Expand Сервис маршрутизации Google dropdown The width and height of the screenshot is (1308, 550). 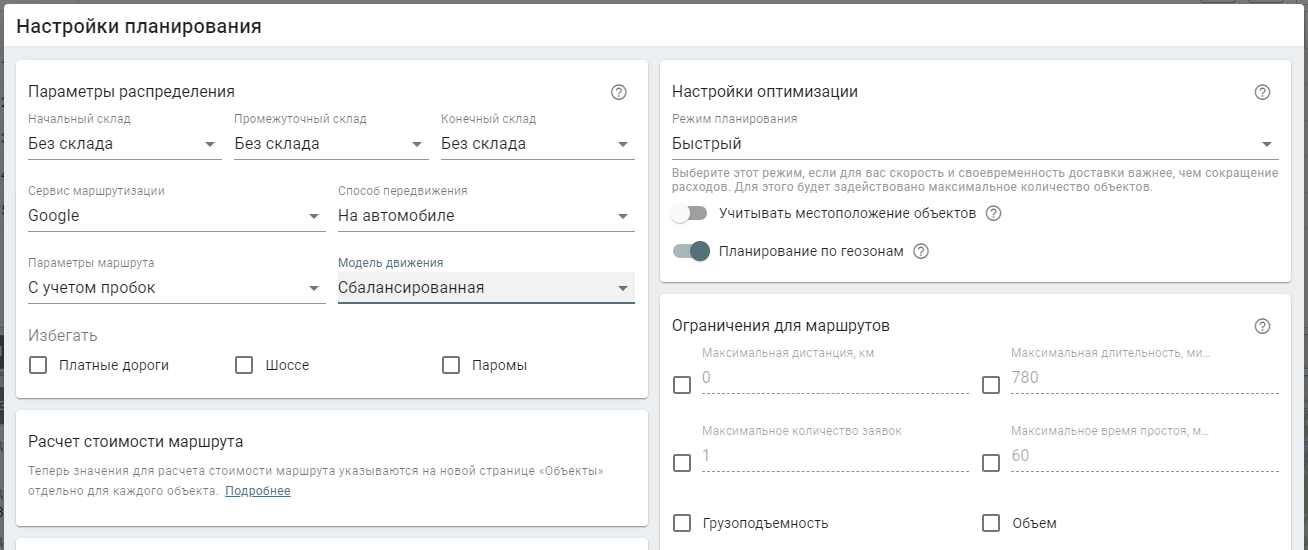[x=176, y=216]
